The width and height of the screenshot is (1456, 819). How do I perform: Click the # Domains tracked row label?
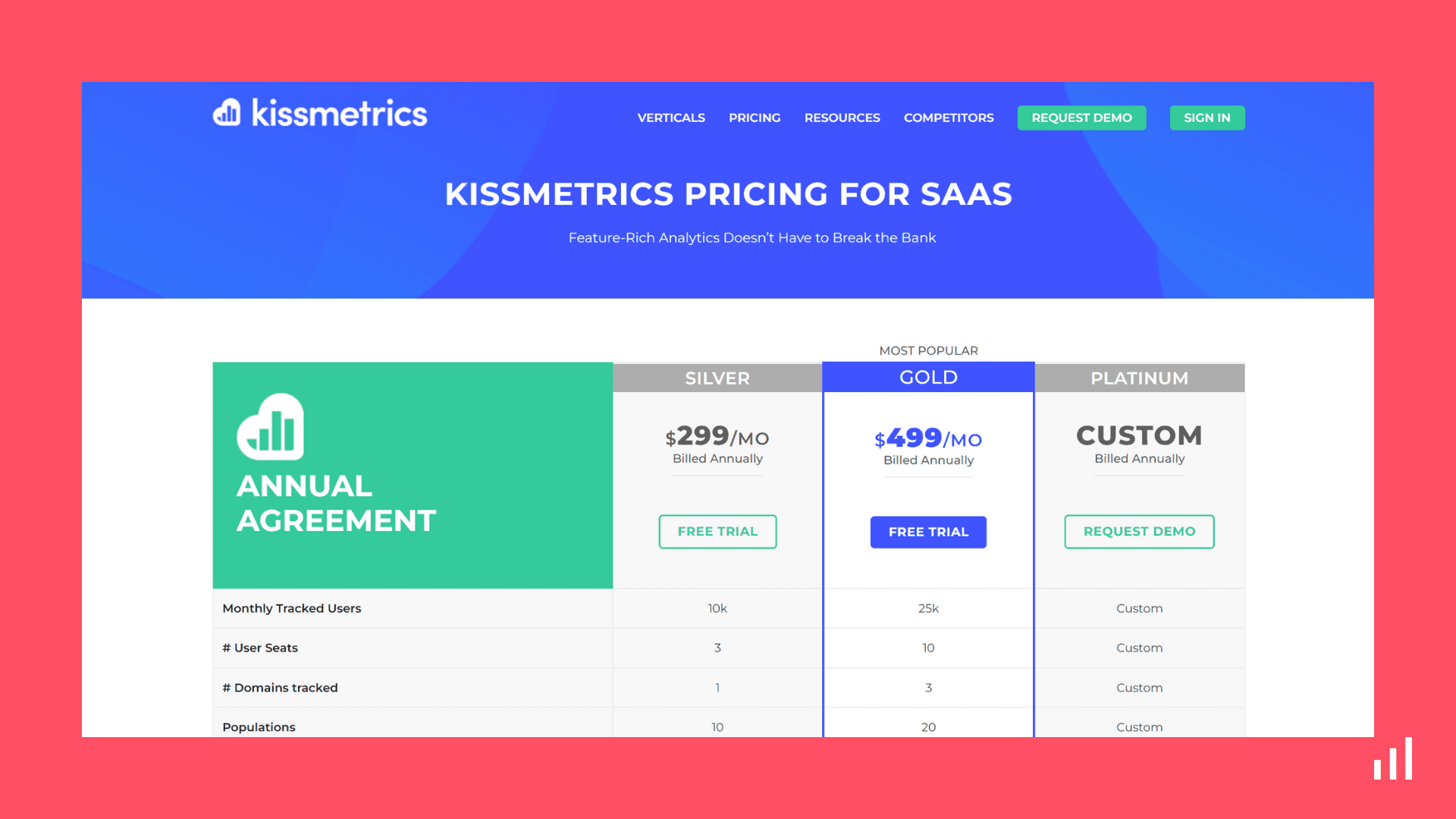click(280, 688)
